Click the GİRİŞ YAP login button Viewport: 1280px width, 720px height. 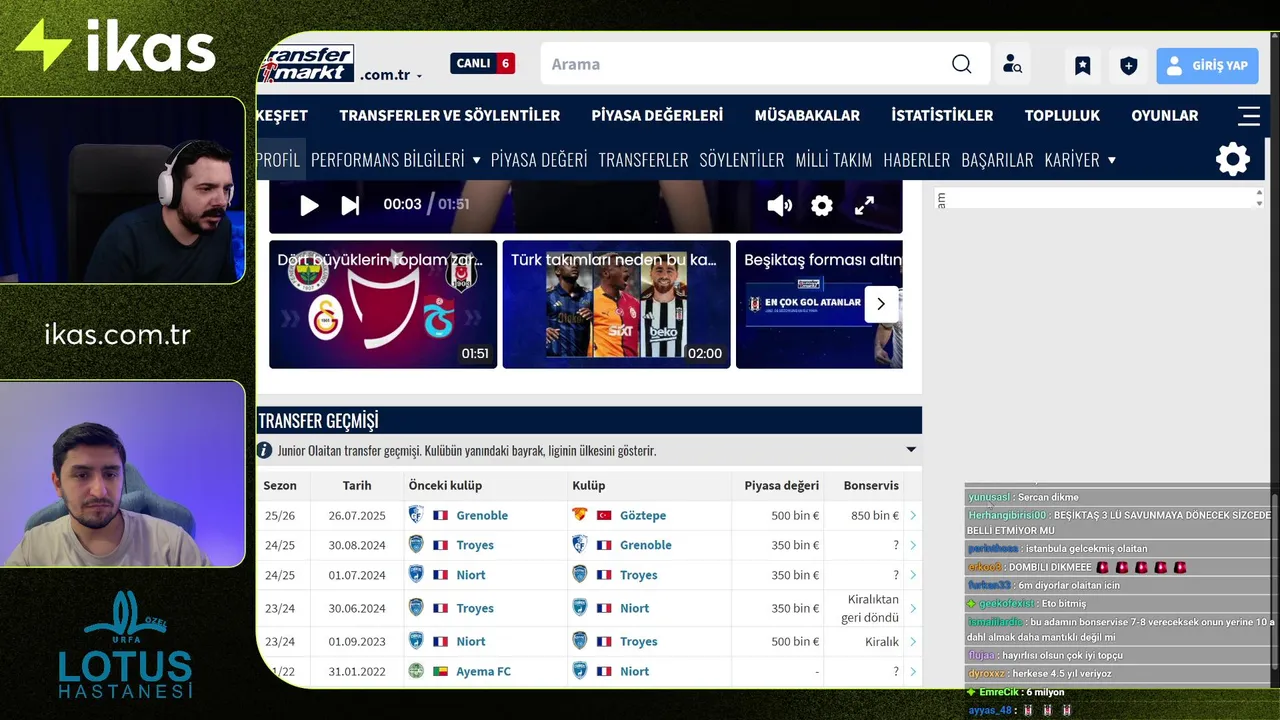coord(1207,66)
